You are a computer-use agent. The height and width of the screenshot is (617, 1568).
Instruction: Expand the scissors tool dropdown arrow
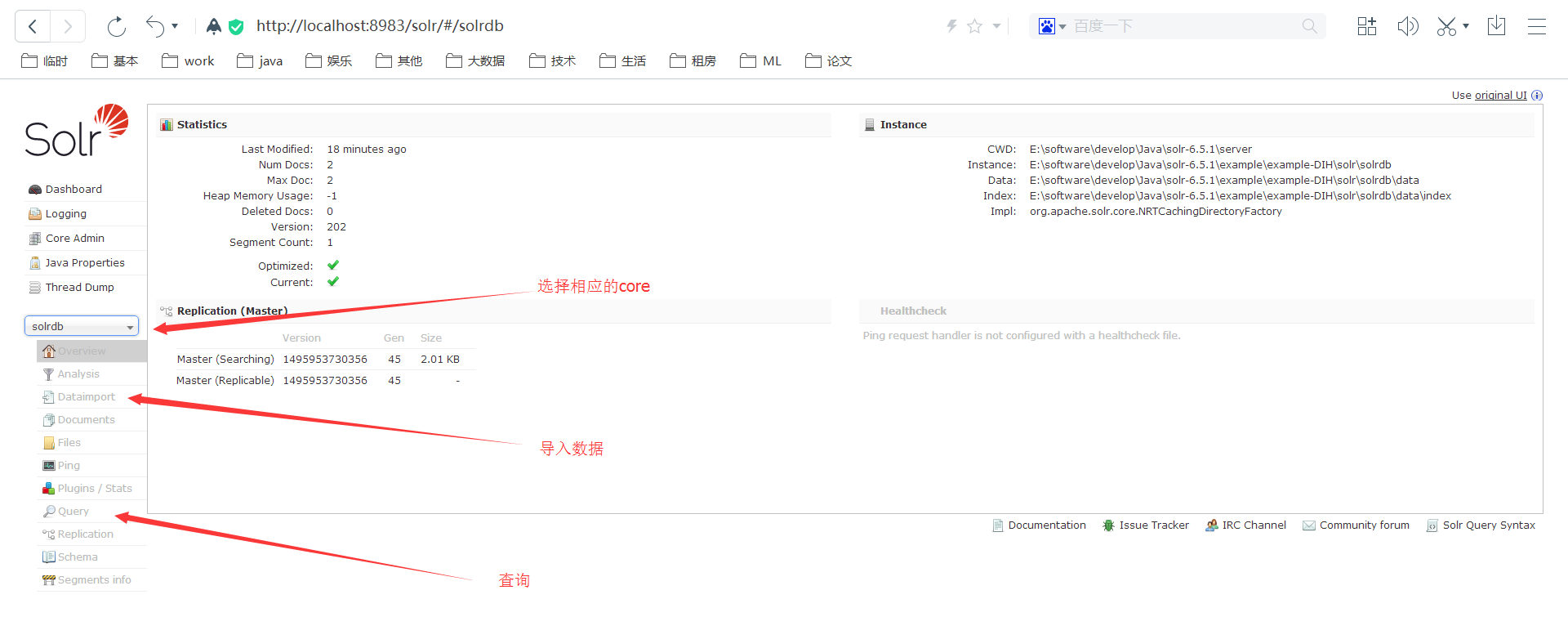coord(1466,26)
